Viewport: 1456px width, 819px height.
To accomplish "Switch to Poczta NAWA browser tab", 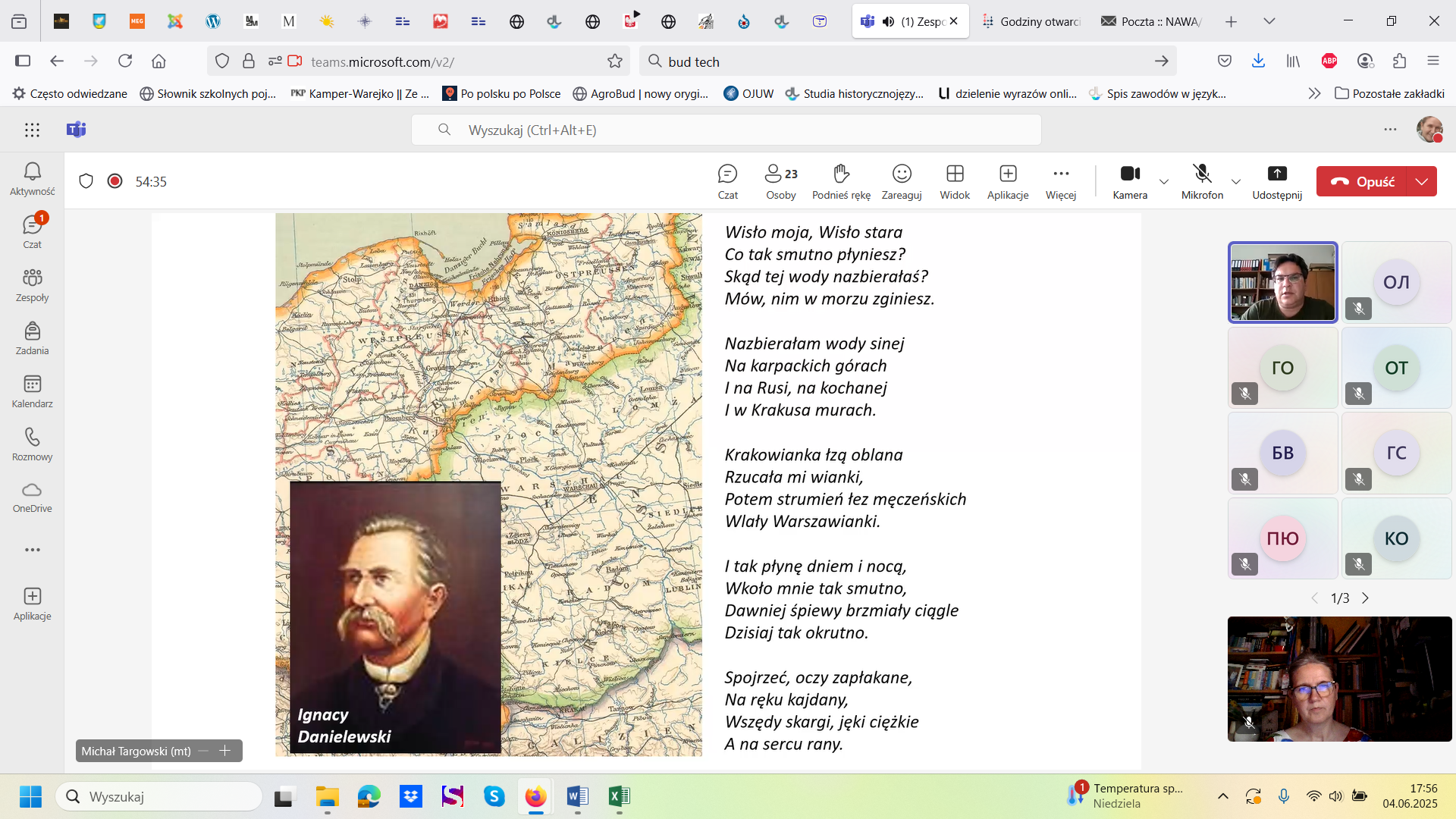I will click(1151, 21).
